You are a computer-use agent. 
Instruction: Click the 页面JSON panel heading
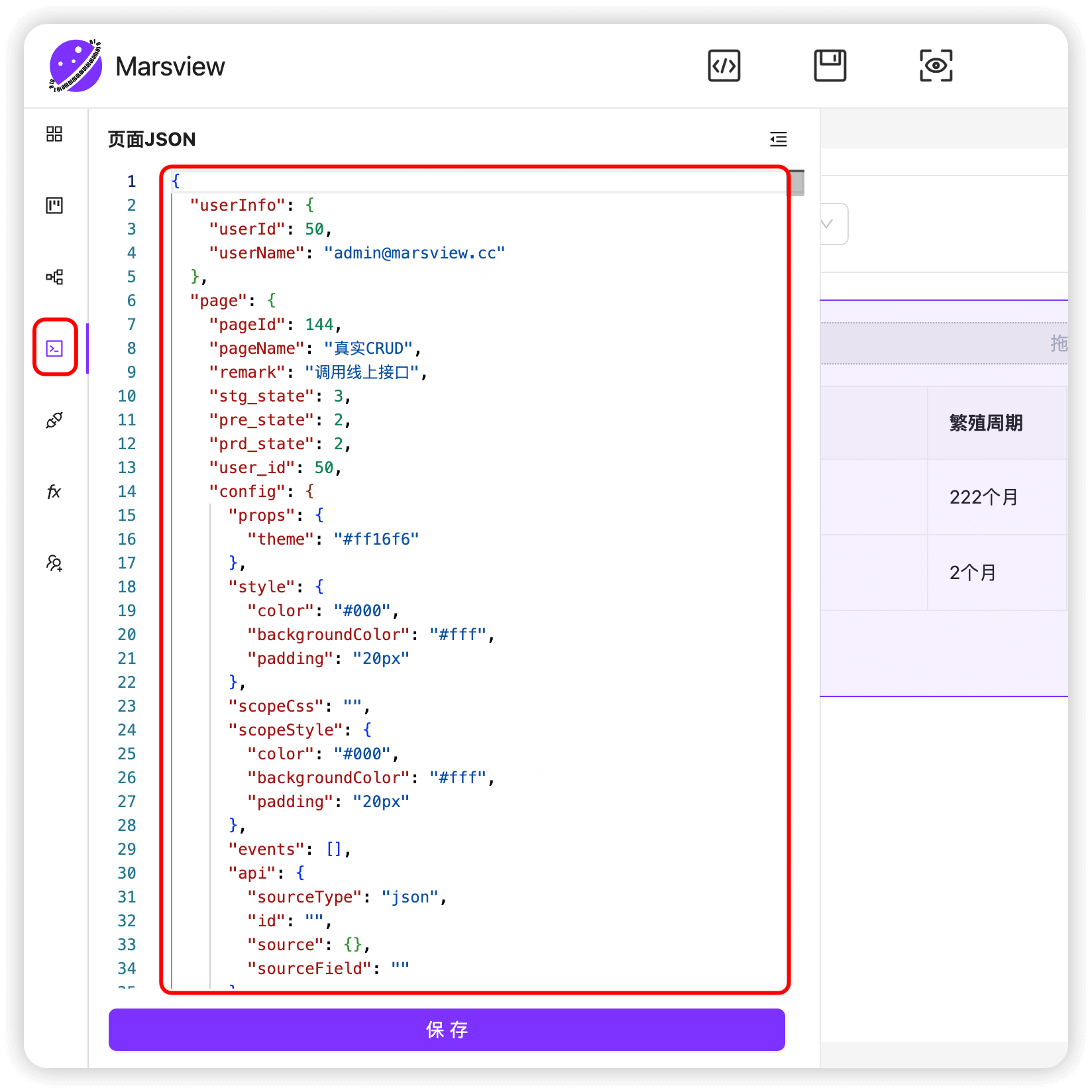(x=152, y=139)
